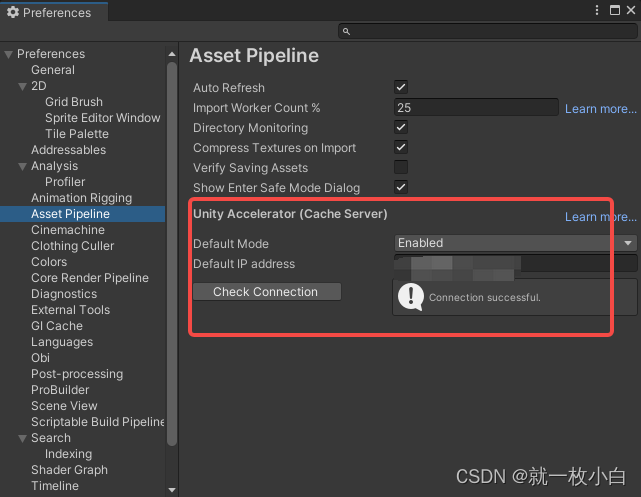This screenshot has width=641, height=497.
Task: Click the sidebar scroll down arrow
Action: pos(172,490)
